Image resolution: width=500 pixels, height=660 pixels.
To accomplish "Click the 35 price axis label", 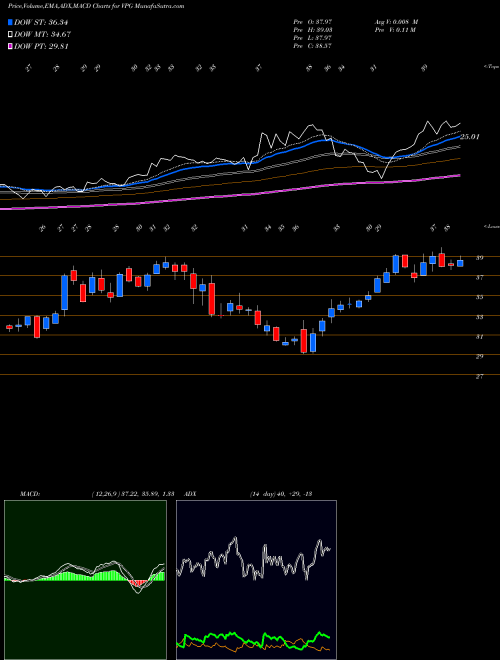I will tap(479, 297).
